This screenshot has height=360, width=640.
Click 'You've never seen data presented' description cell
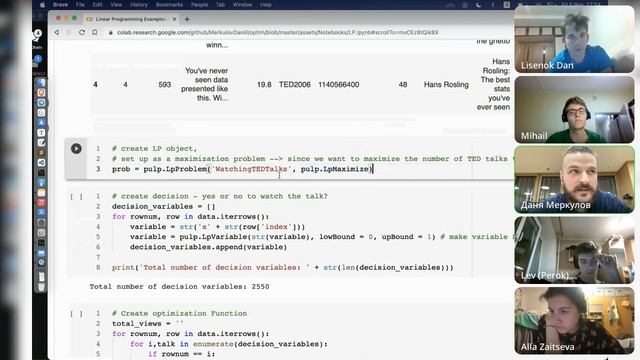pyautogui.click(x=204, y=84)
